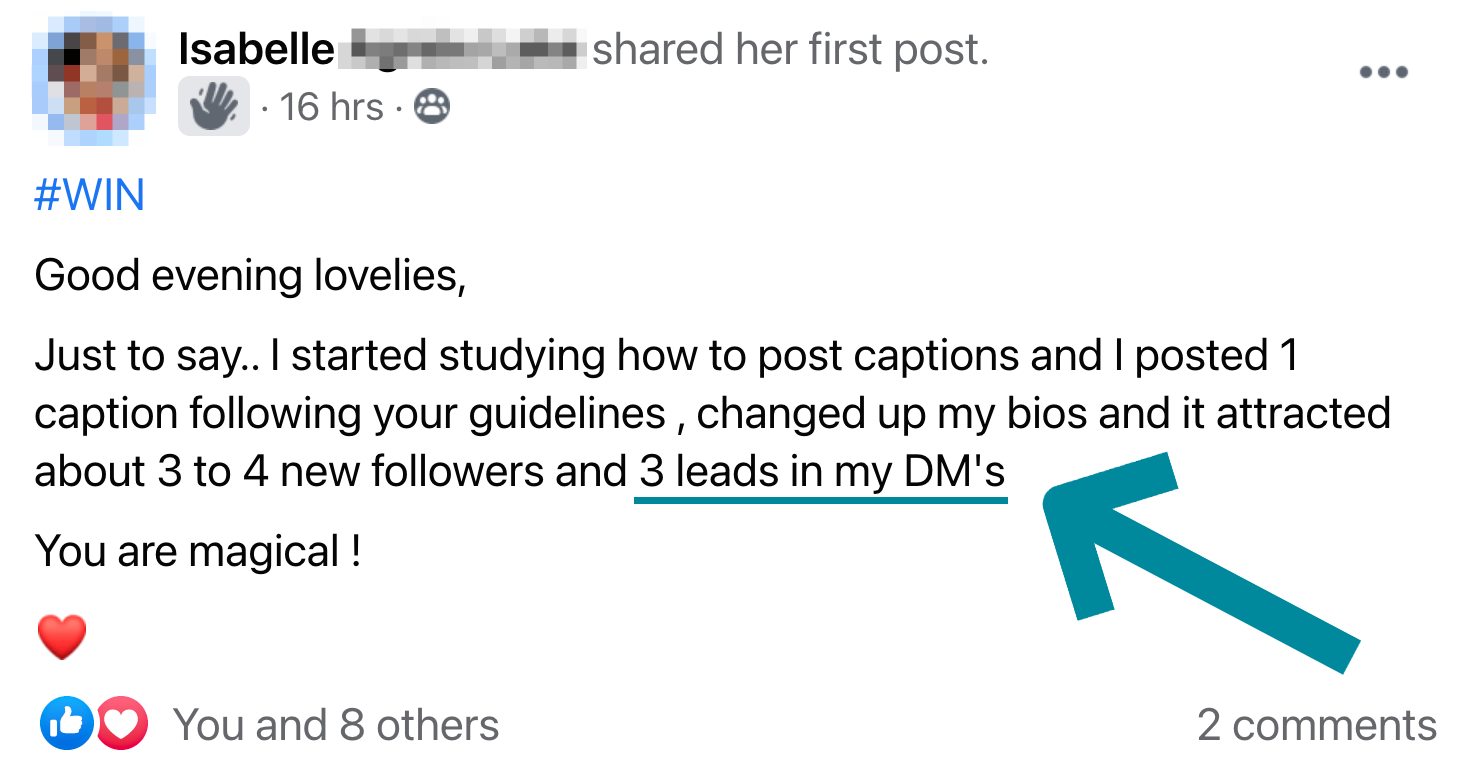This screenshot has height=780, width=1476.
Task: Click the blurred surname after Isabelle
Action: [462, 49]
